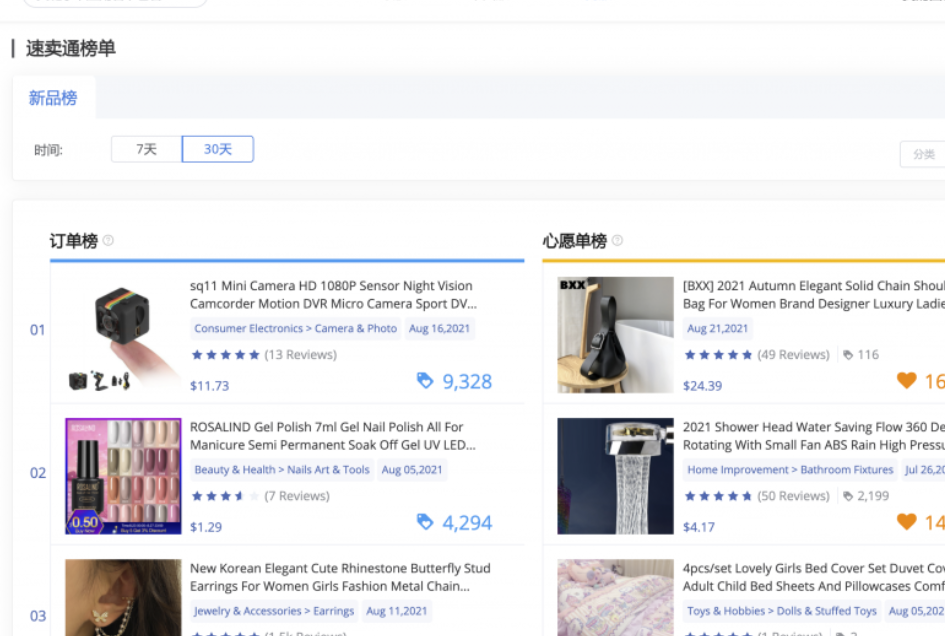Viewport: 945px width, 636px height.
Task: Click the orders tag icon beside 9,328
Action: point(425,380)
